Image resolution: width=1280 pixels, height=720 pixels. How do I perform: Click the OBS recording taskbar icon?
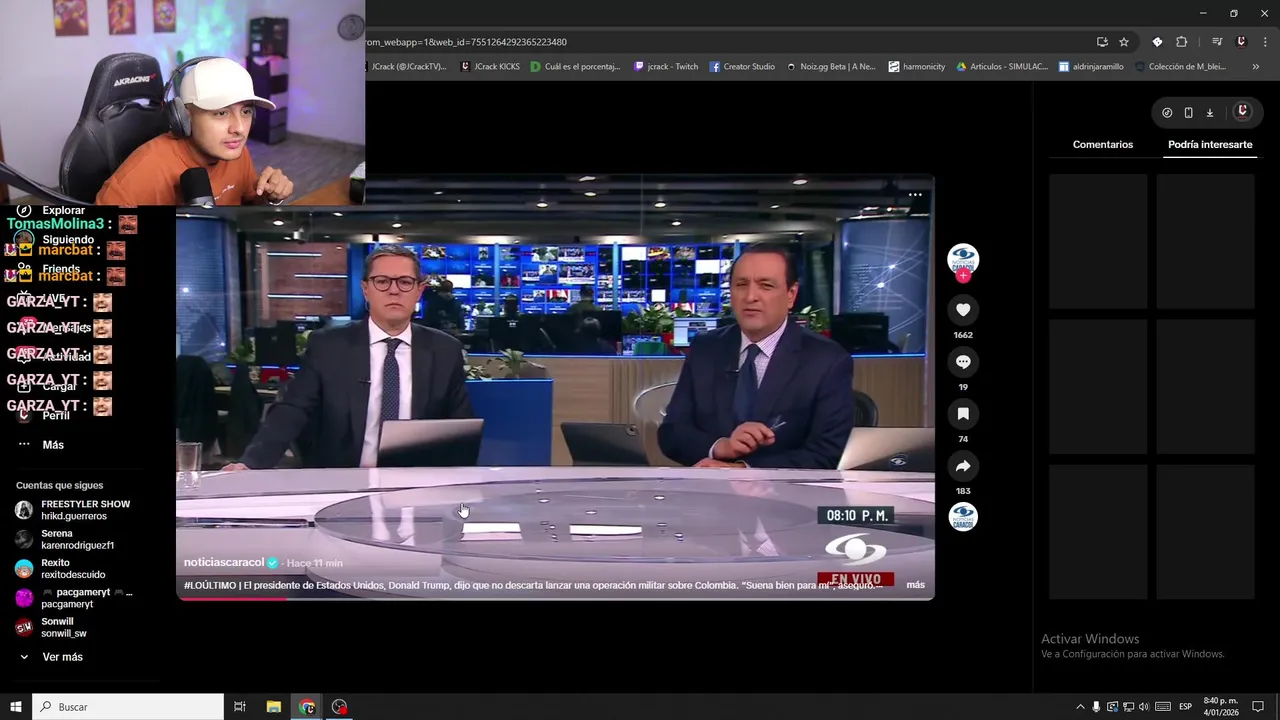point(340,707)
